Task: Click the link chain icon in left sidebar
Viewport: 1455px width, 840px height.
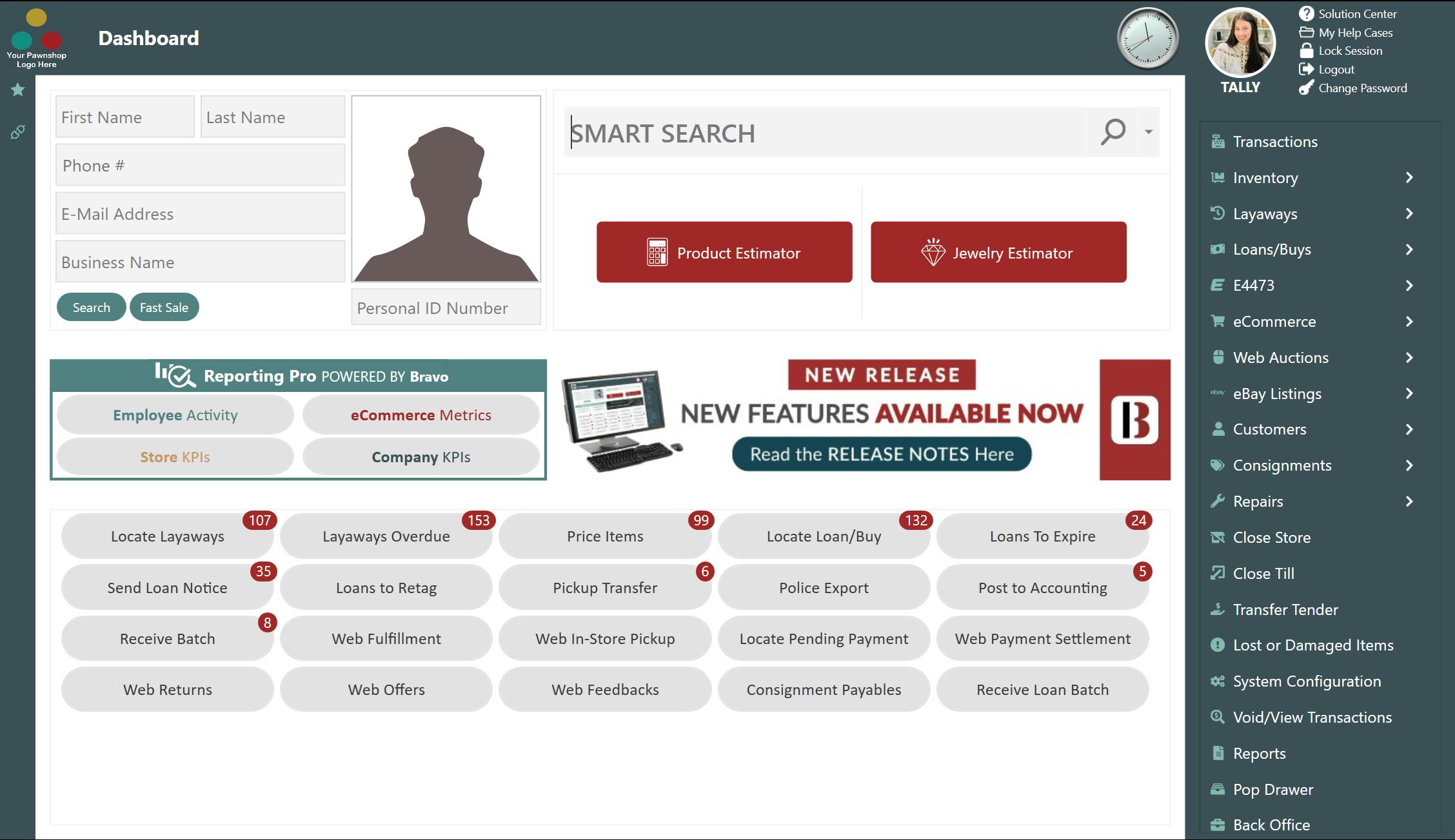Action: coord(18,132)
